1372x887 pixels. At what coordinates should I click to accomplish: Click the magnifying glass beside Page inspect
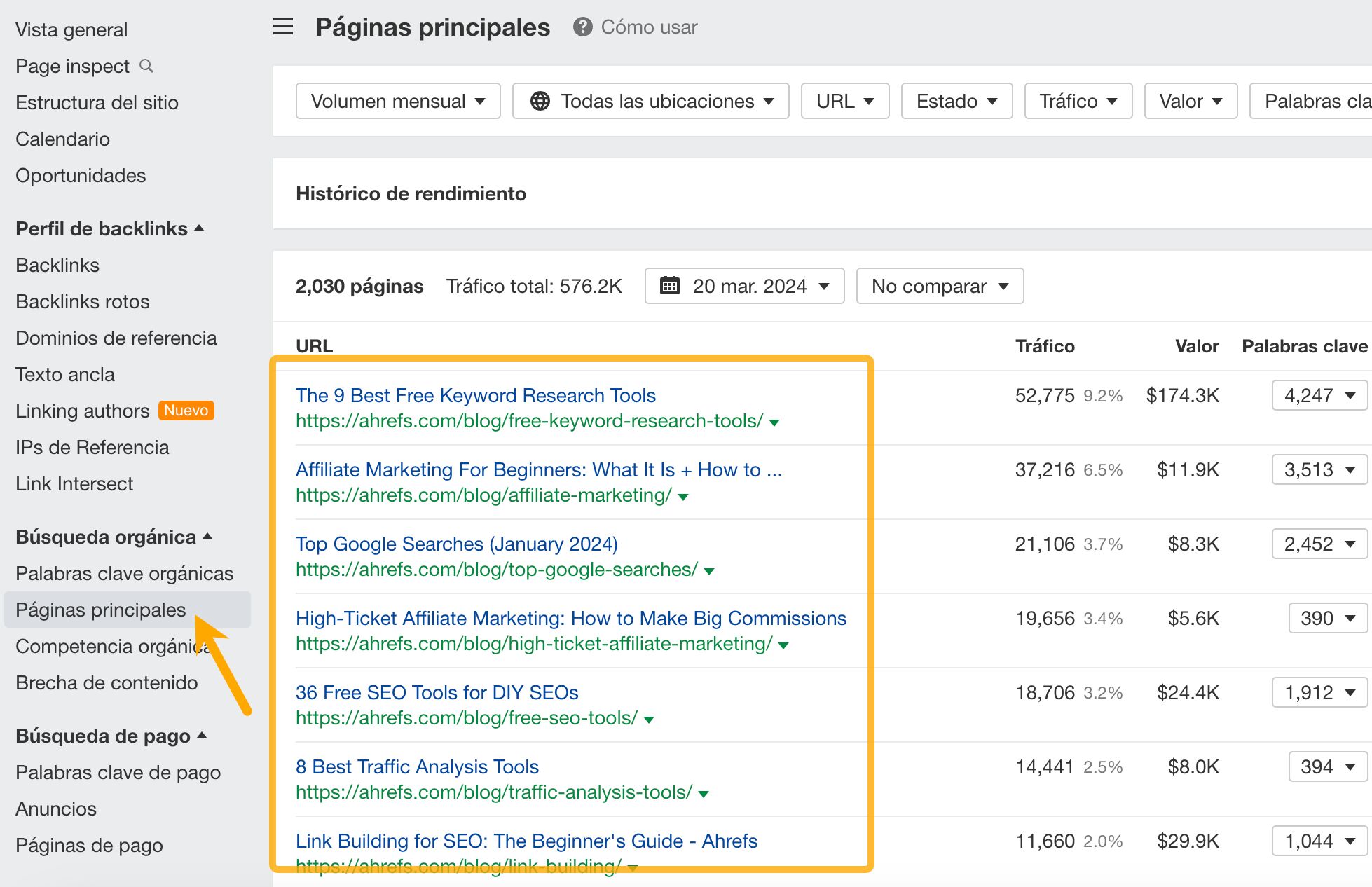click(x=146, y=66)
